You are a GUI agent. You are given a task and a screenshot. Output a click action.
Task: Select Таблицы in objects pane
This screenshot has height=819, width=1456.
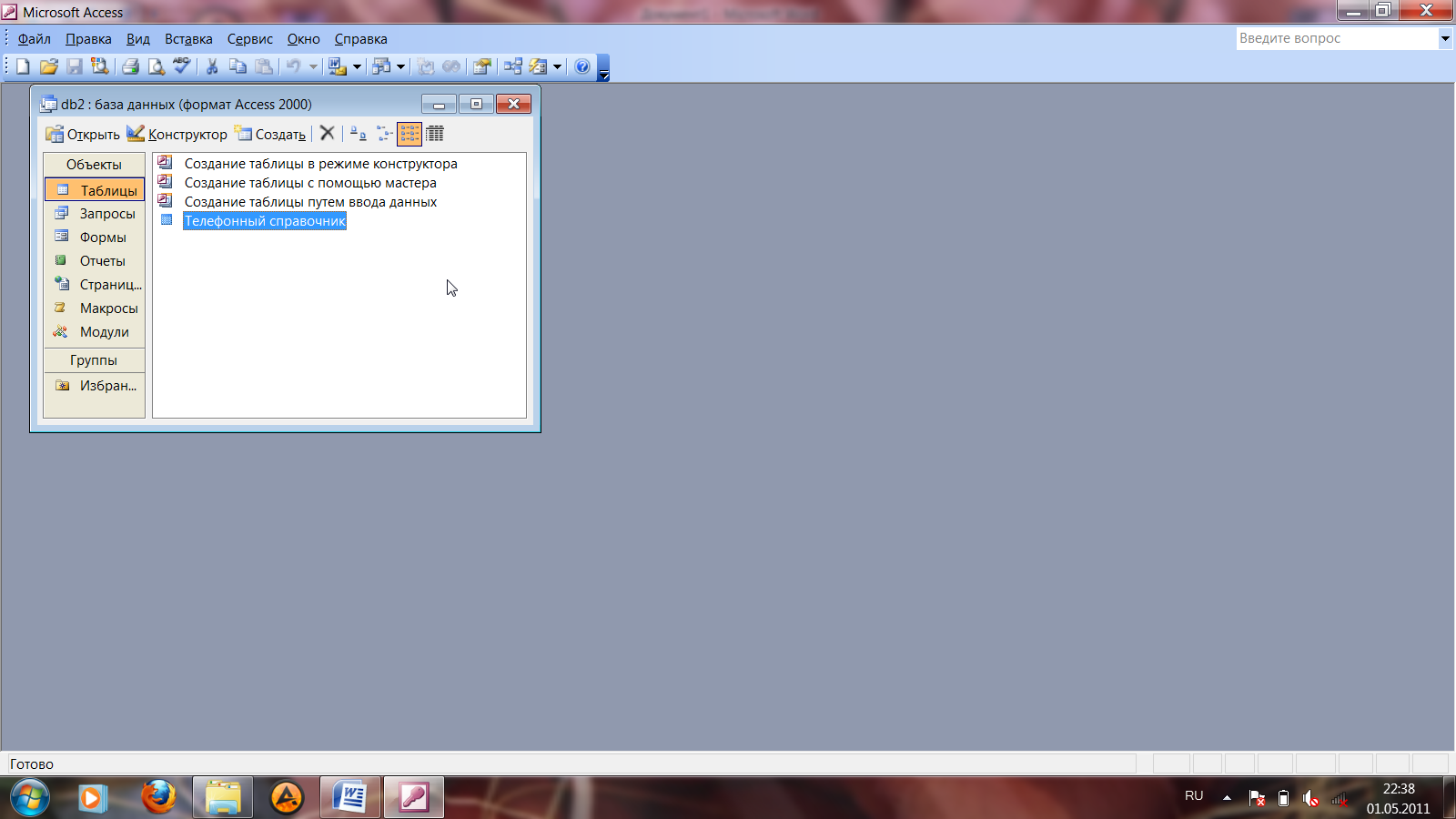pyautogui.click(x=95, y=189)
